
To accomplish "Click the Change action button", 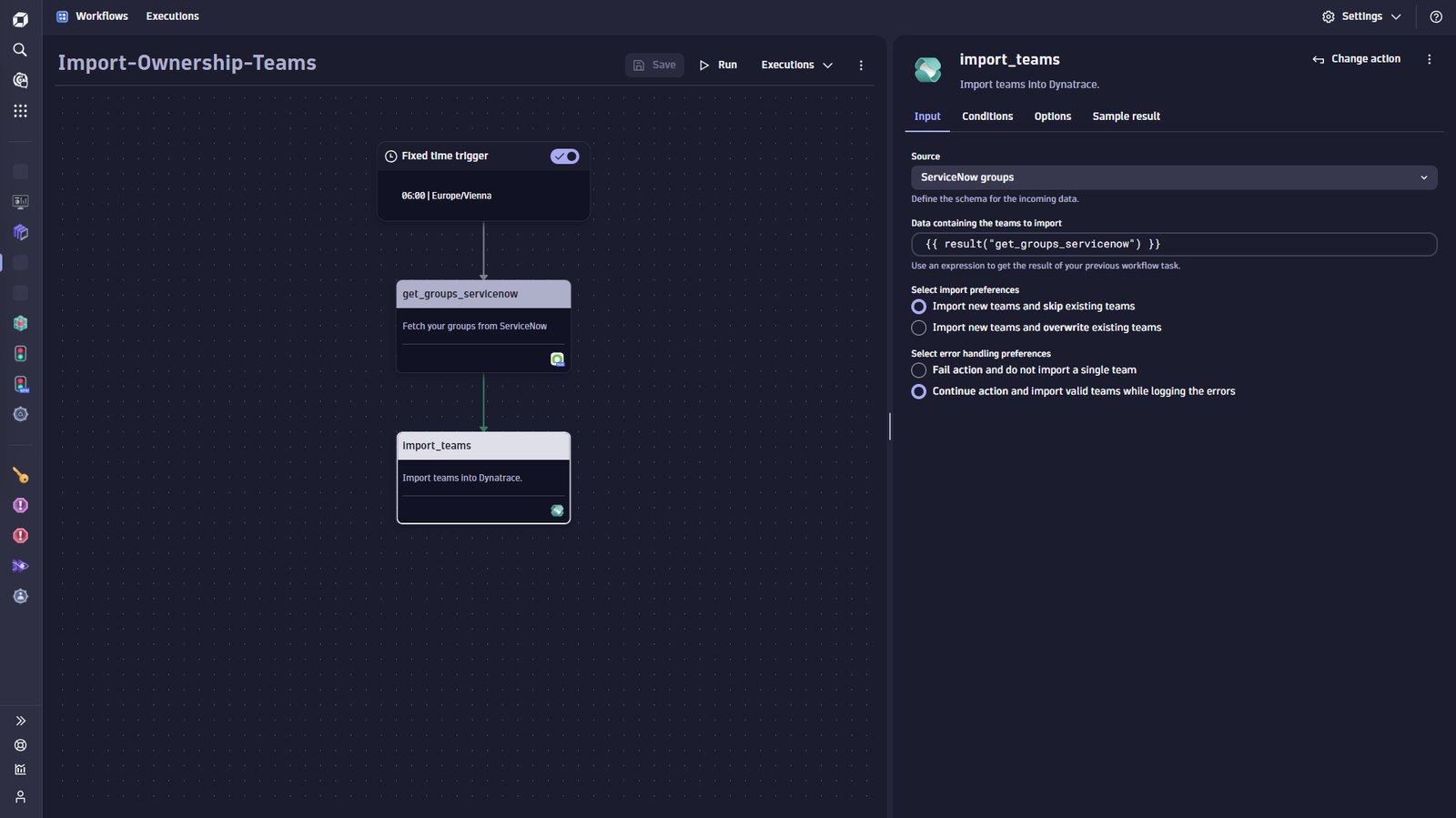I will click(x=1356, y=59).
